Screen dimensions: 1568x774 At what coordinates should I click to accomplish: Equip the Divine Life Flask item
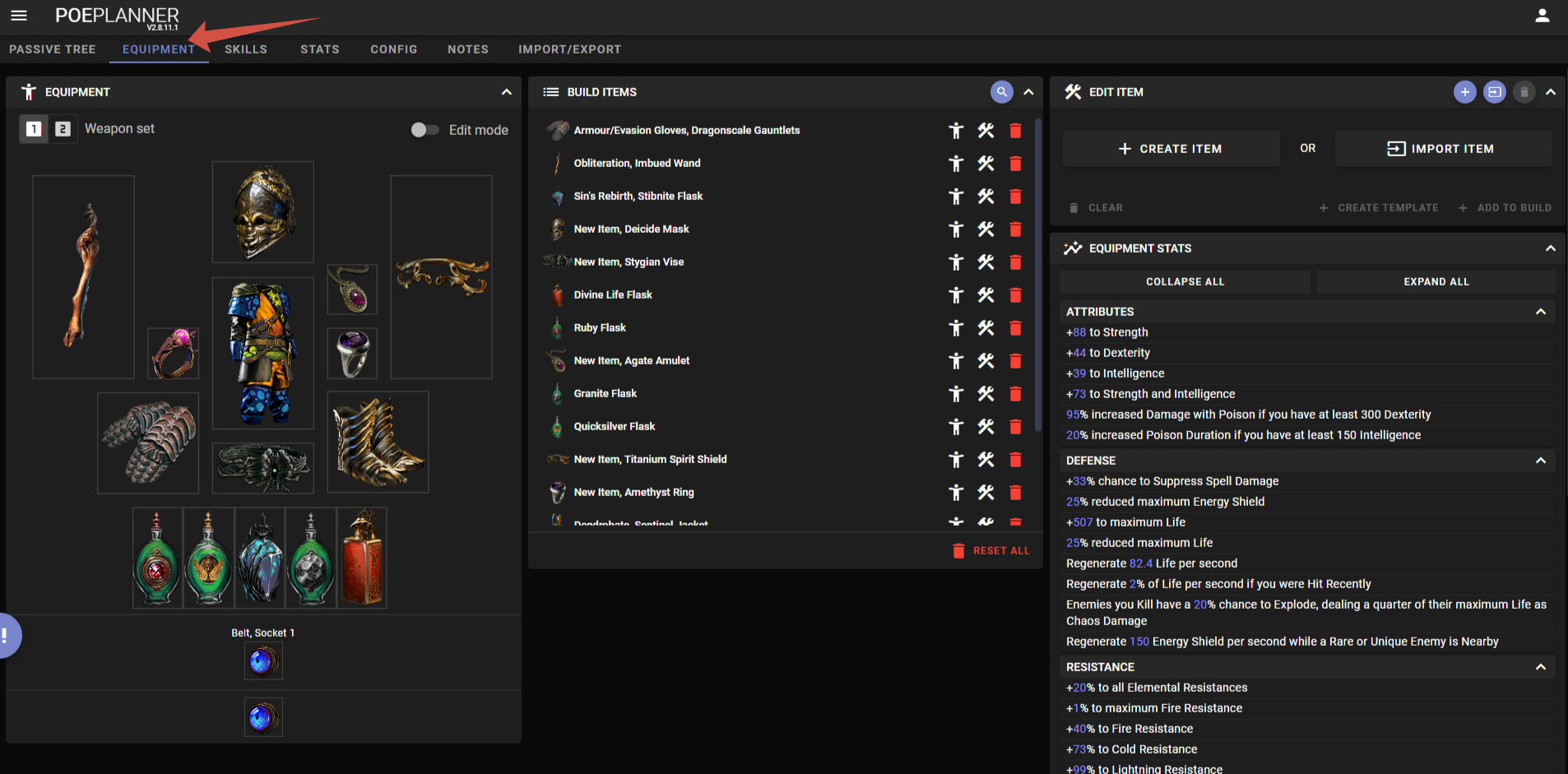(955, 295)
